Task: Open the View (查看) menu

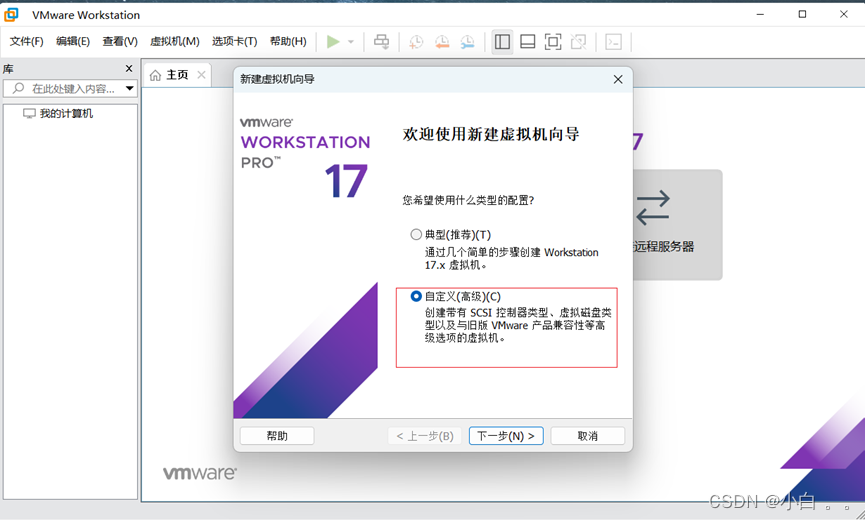Action: pyautogui.click(x=120, y=42)
